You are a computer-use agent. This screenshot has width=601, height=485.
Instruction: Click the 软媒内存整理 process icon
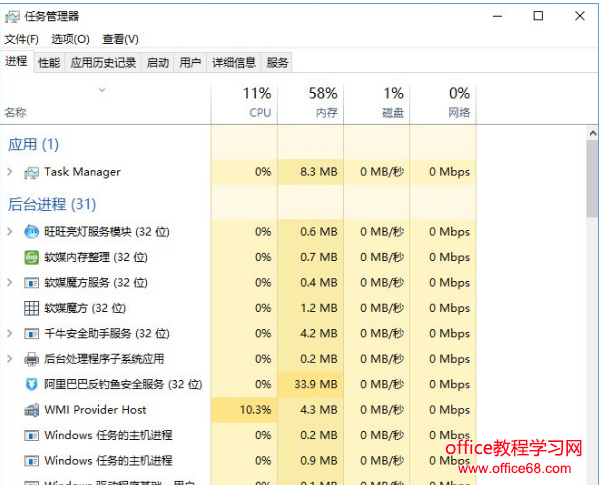31,257
